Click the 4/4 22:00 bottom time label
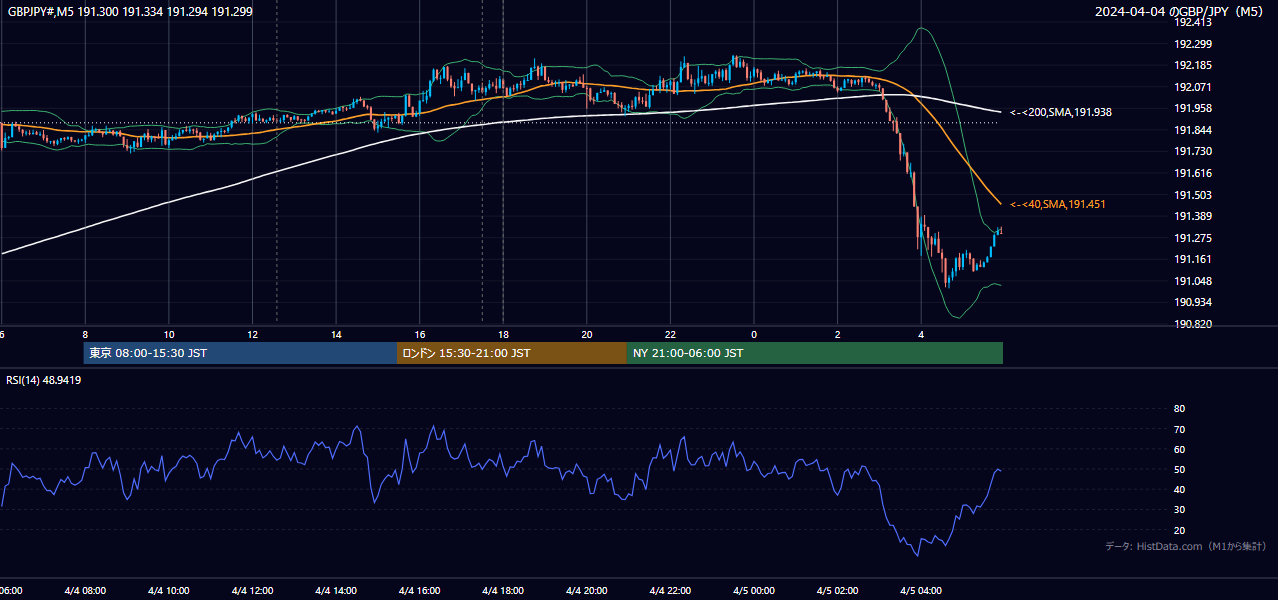 click(x=670, y=591)
